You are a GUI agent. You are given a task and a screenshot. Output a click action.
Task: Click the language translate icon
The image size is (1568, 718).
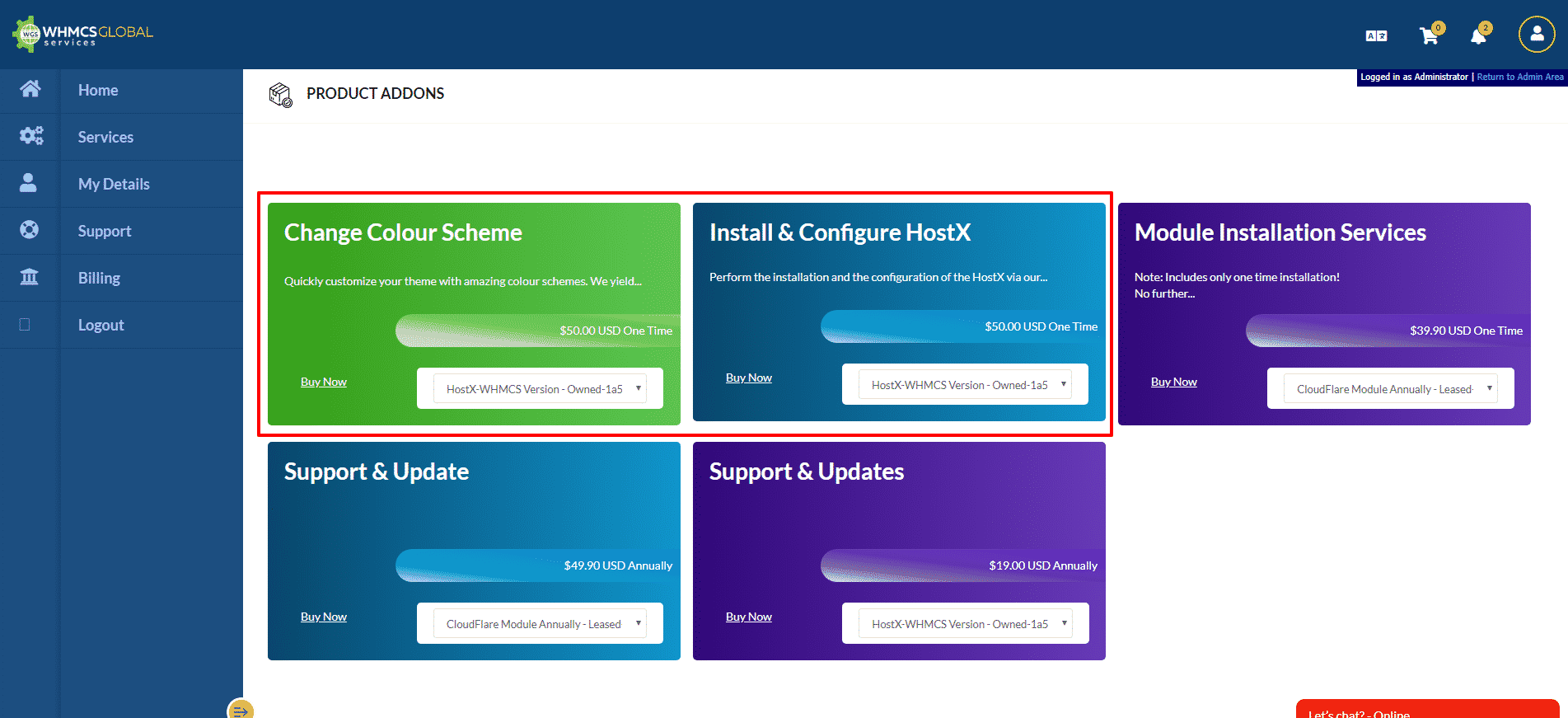click(1376, 36)
